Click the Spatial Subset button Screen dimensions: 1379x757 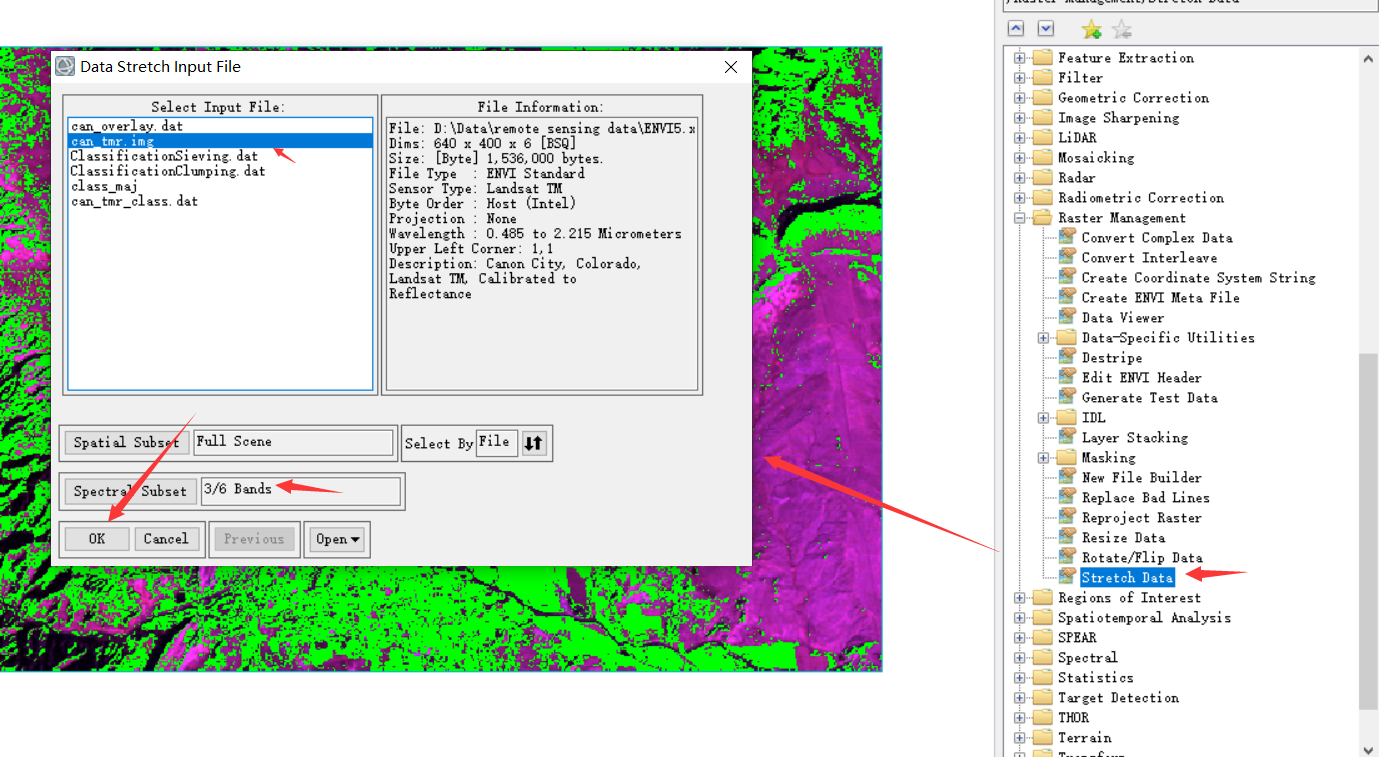click(126, 443)
